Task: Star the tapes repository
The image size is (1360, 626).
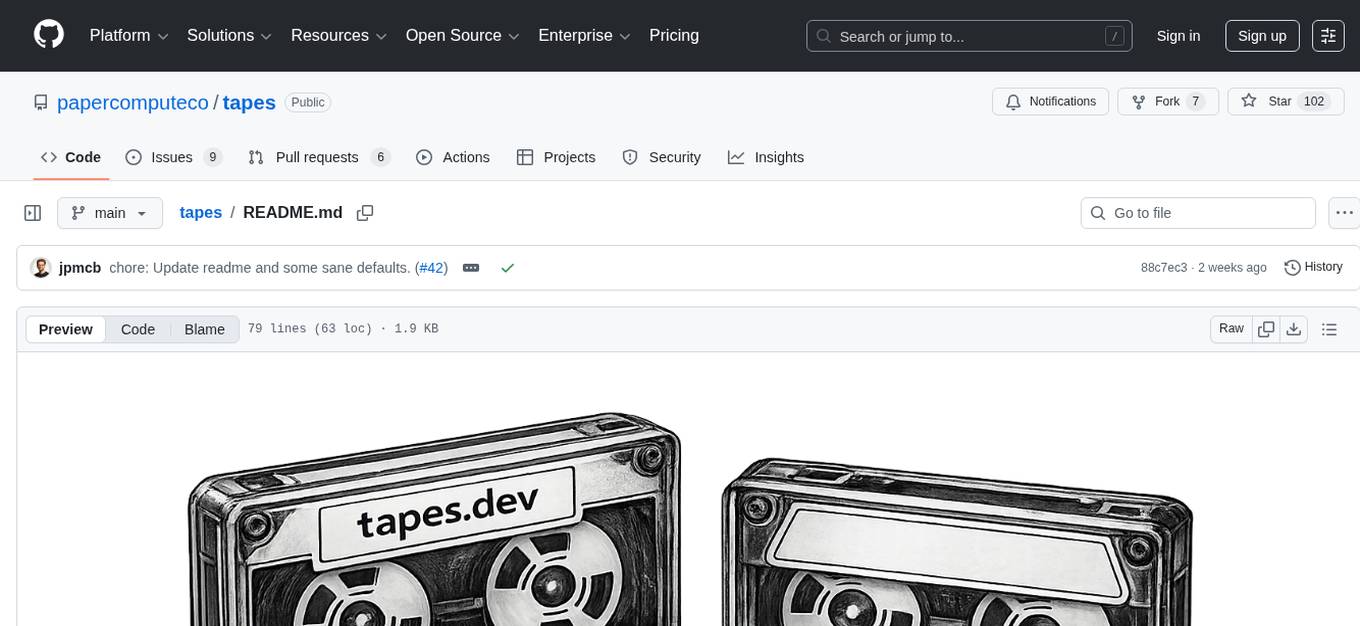Action: click(x=1277, y=101)
